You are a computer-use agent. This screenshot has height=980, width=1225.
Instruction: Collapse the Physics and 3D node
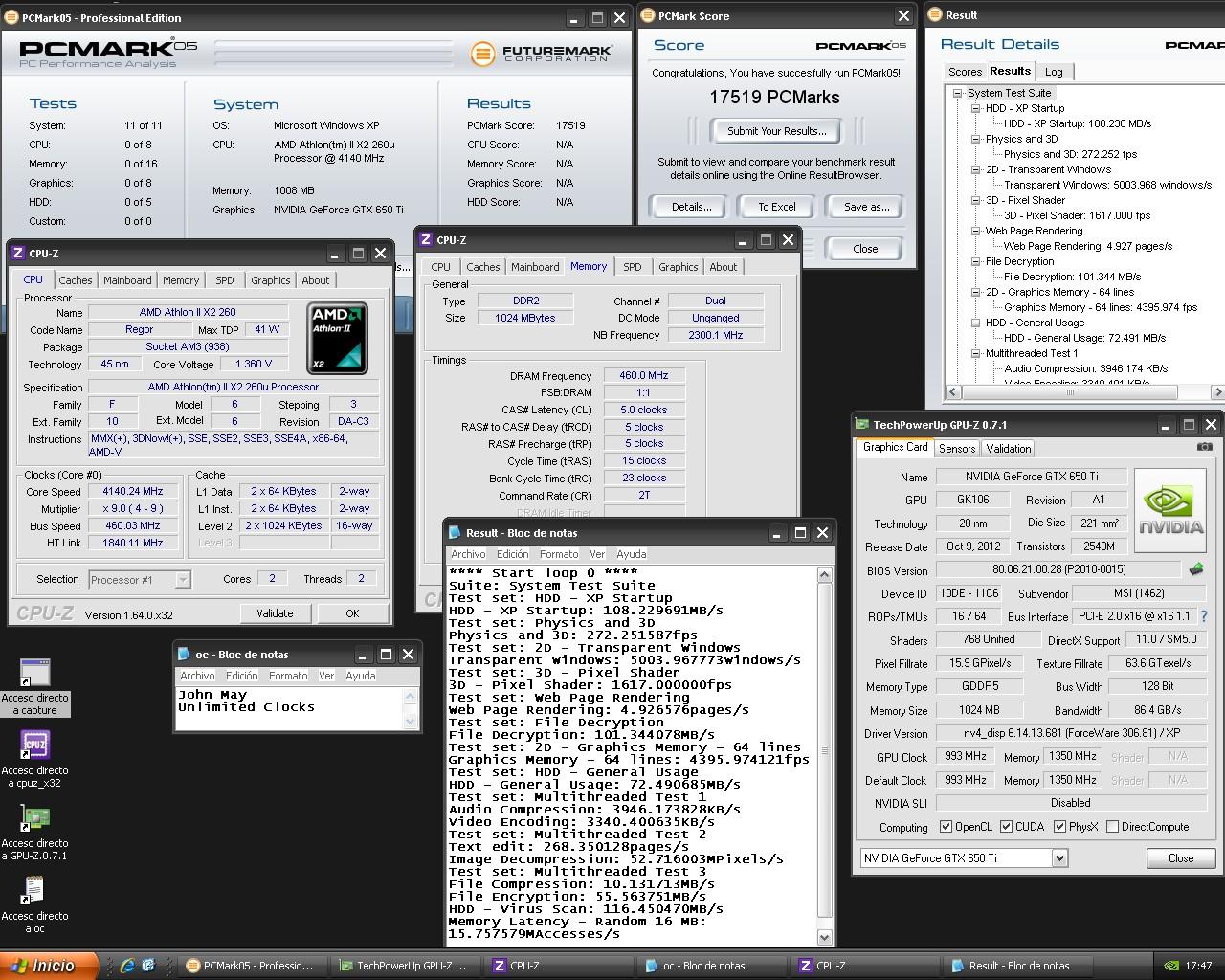click(x=975, y=139)
